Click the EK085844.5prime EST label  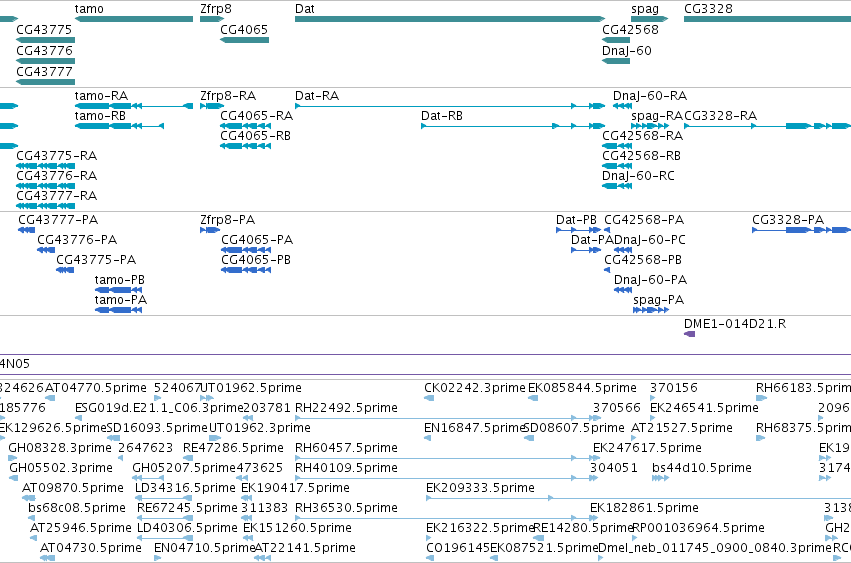click(582, 388)
